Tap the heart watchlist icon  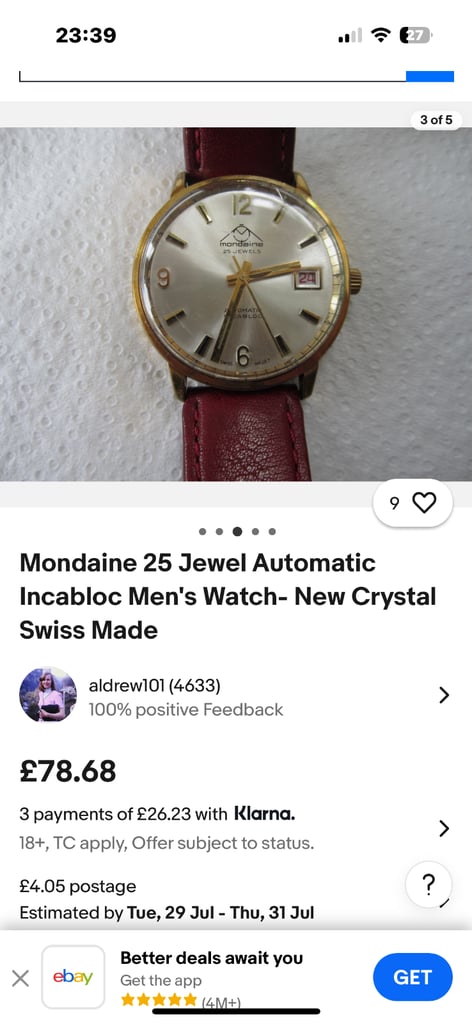point(424,502)
